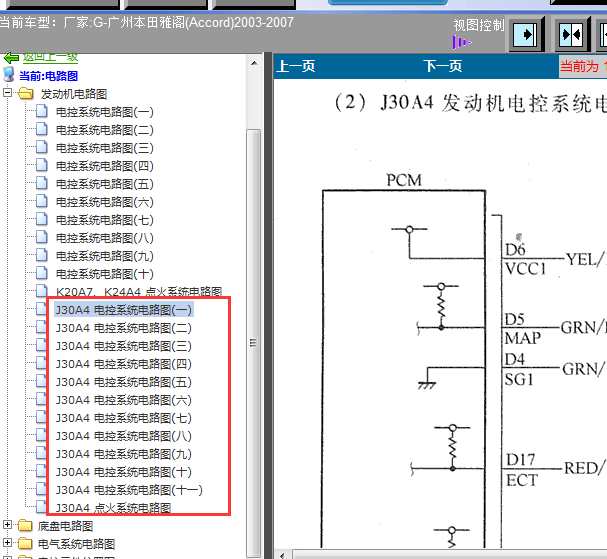Click the view control converge-arrows button
Image resolution: width=607 pixels, height=559 pixels.
click(x=571, y=35)
